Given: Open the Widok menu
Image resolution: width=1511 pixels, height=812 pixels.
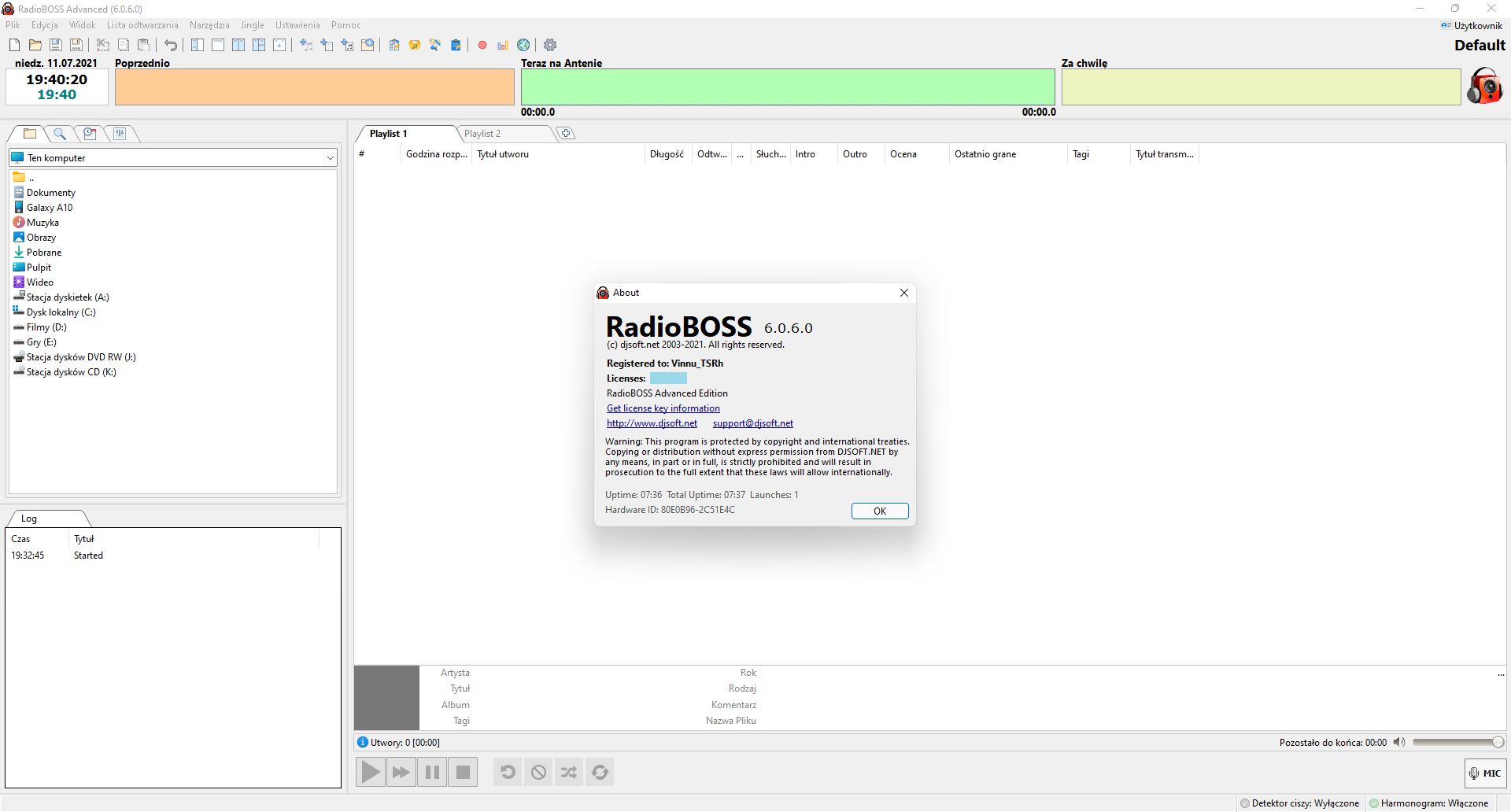Looking at the screenshot, I should click(82, 25).
